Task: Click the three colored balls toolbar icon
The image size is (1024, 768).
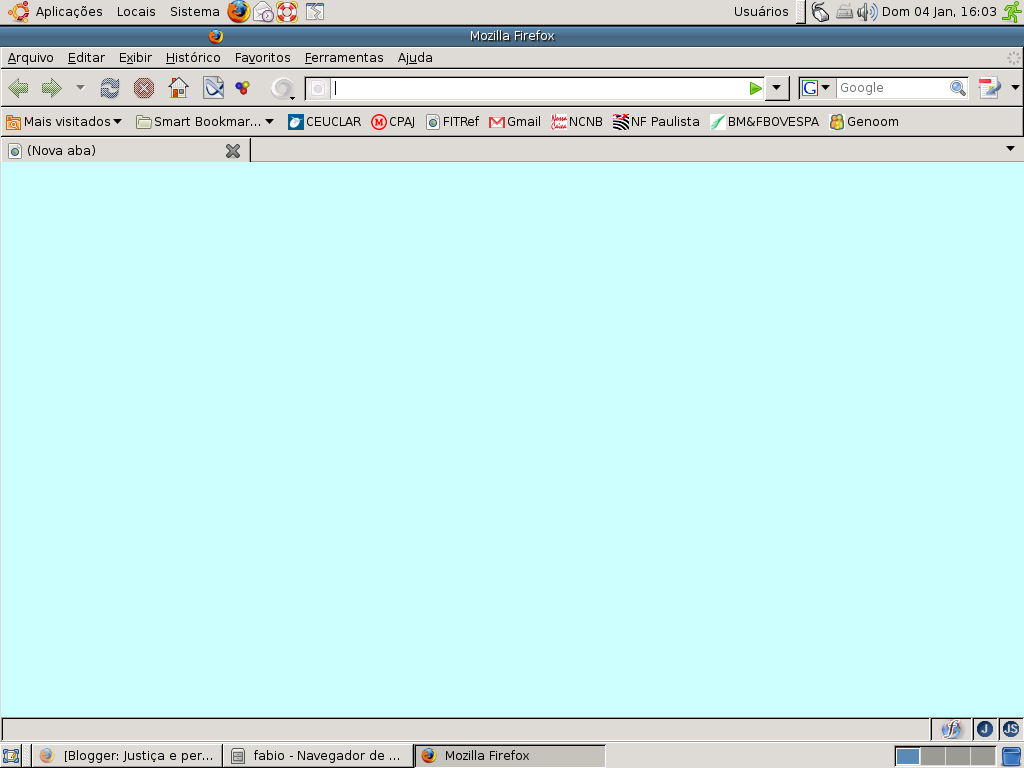Action: coord(243,88)
